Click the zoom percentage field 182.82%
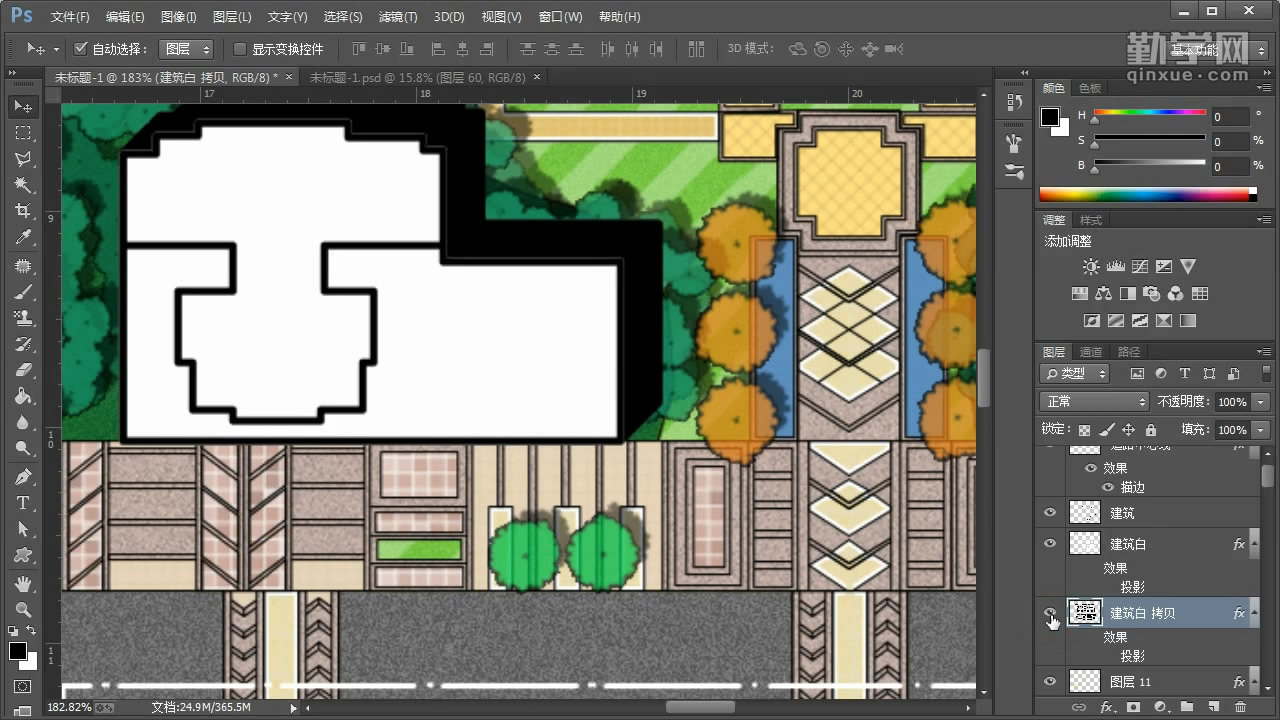The image size is (1280, 720). [x=70, y=707]
